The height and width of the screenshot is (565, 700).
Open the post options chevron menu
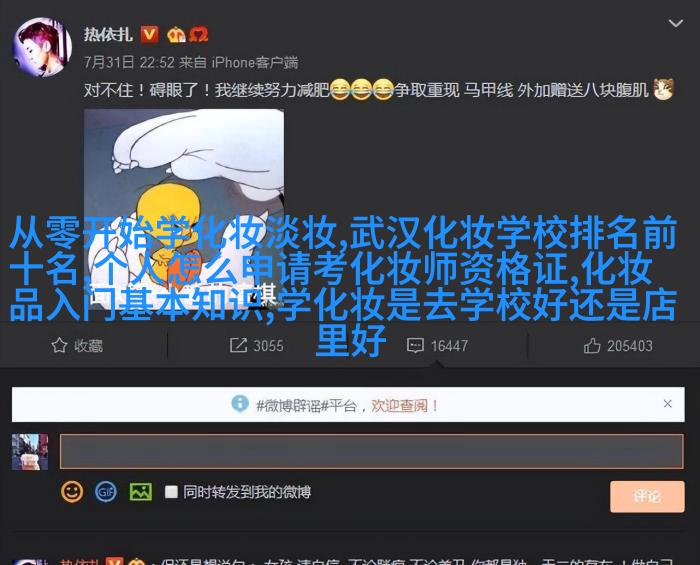pyautogui.click(x=675, y=23)
